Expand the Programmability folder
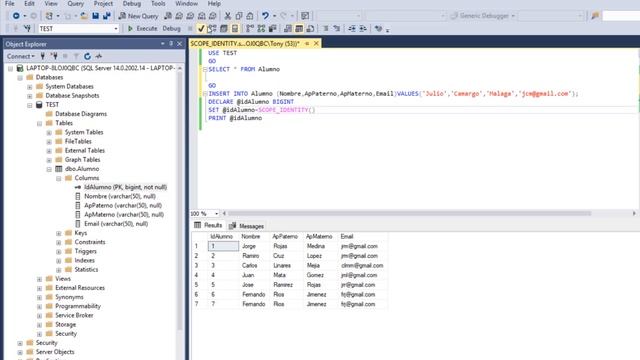 pos(40,307)
